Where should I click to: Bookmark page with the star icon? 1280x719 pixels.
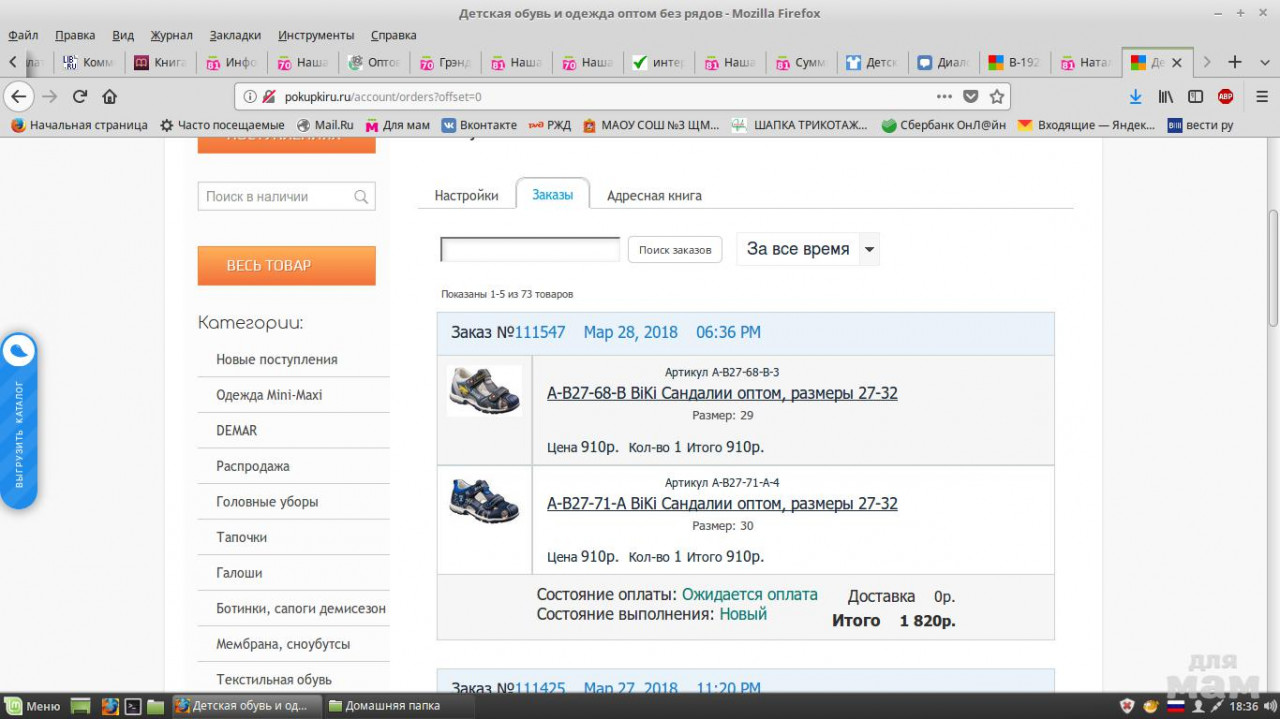996,97
